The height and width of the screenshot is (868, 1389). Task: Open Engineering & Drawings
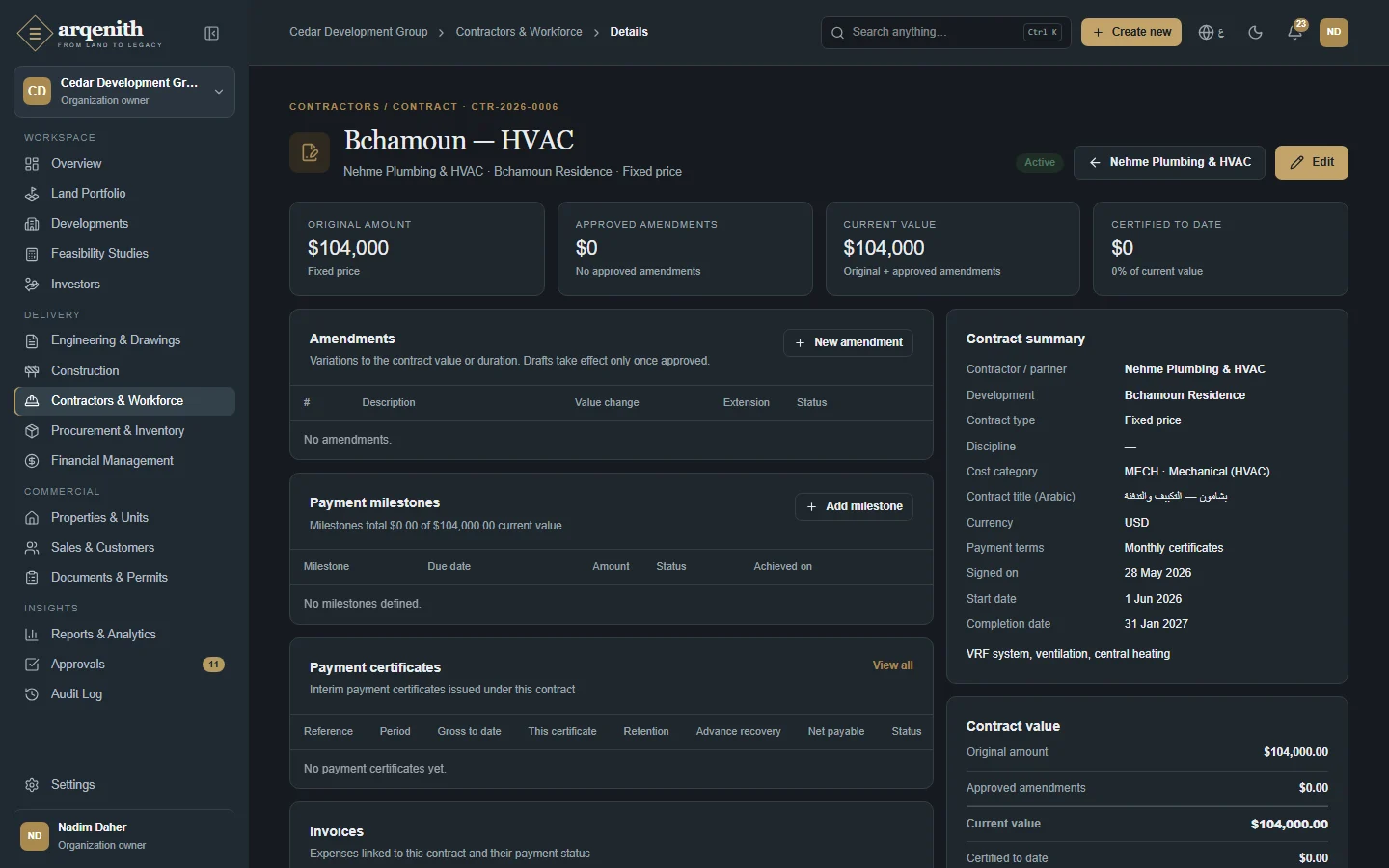(124, 340)
